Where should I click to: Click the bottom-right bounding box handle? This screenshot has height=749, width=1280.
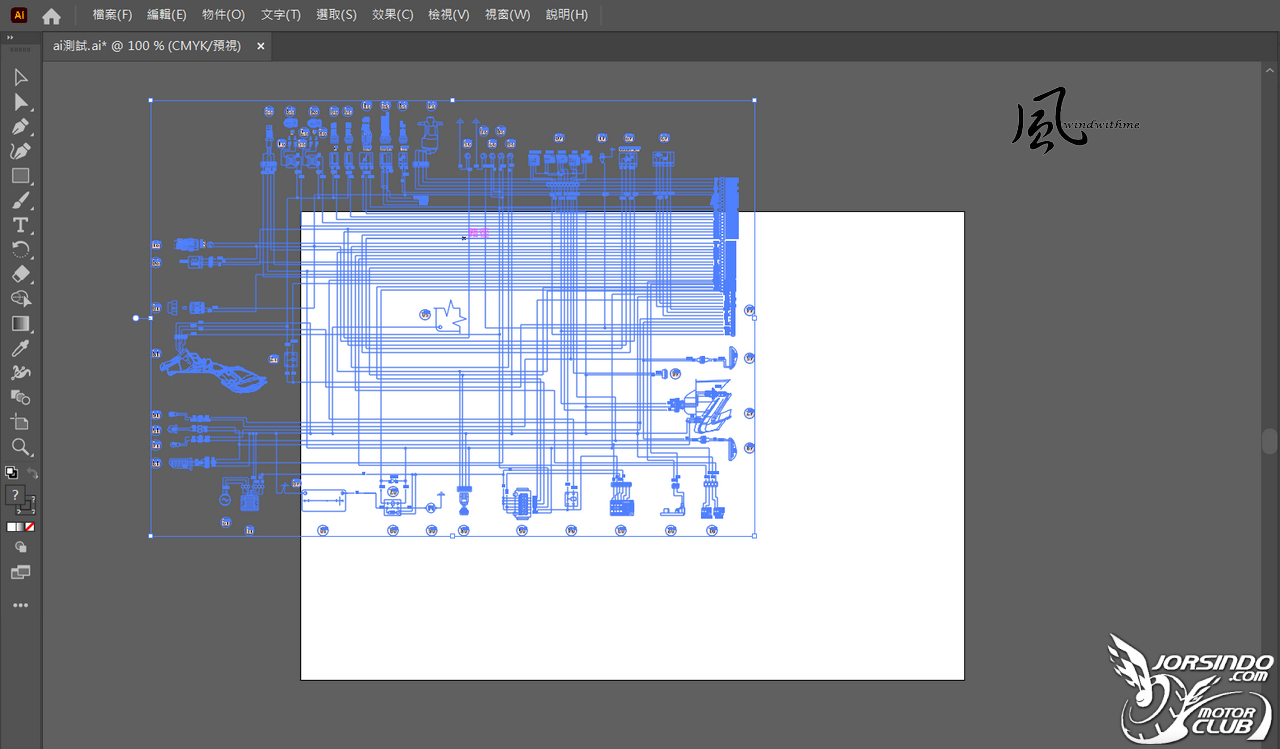(x=754, y=535)
